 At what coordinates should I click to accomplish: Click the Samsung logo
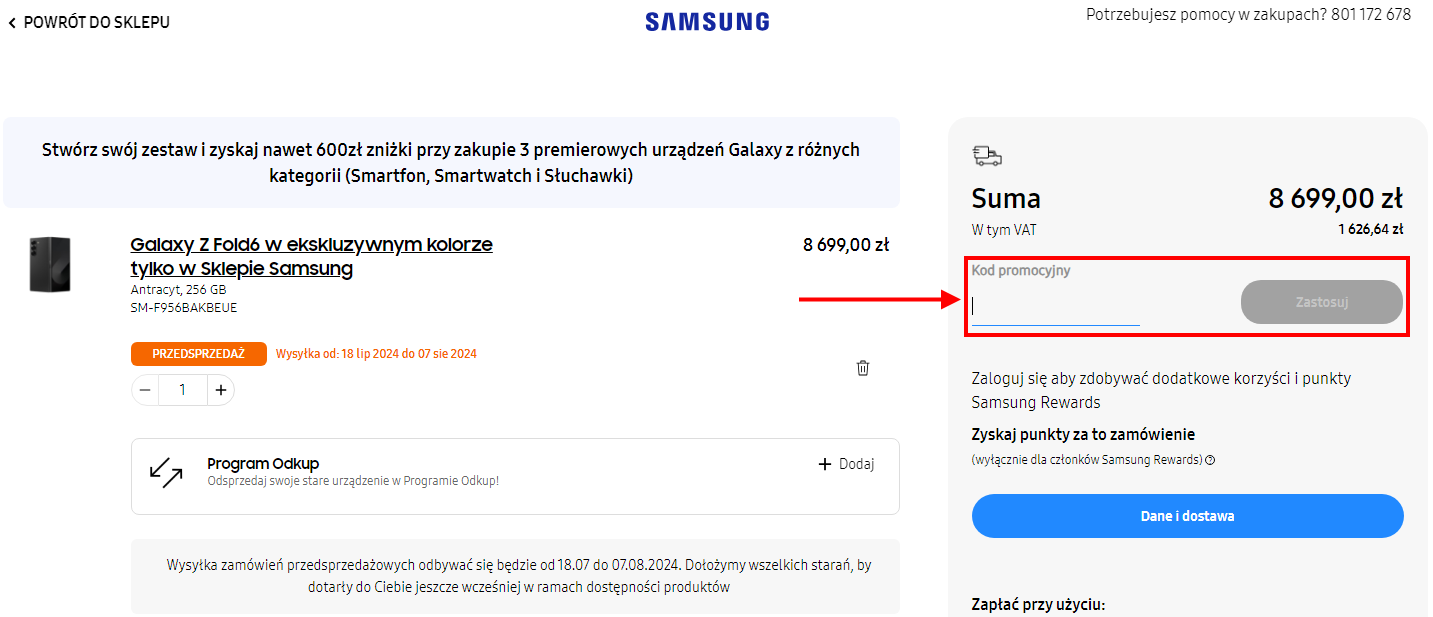707,22
